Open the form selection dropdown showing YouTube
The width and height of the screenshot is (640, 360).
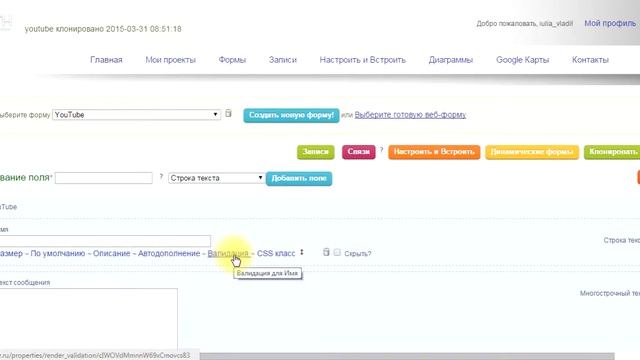coord(136,115)
